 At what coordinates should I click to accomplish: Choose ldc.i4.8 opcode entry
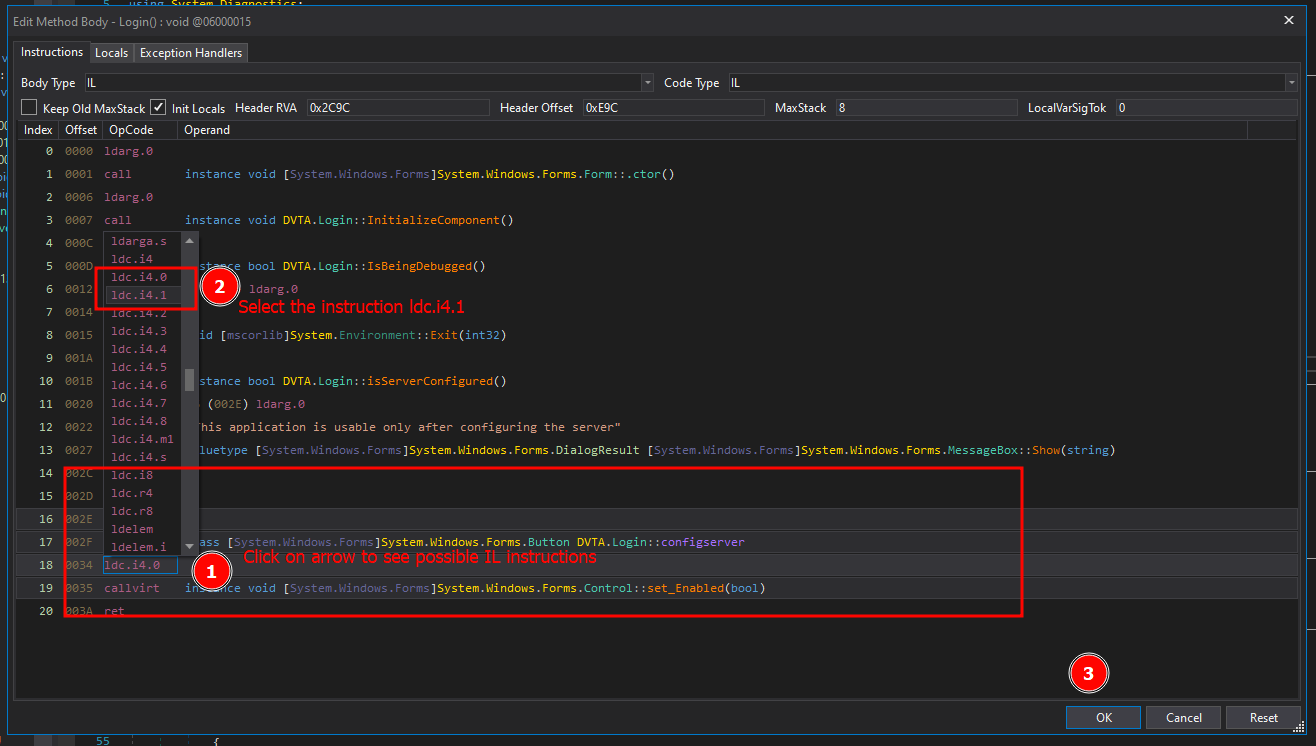[x=143, y=421]
